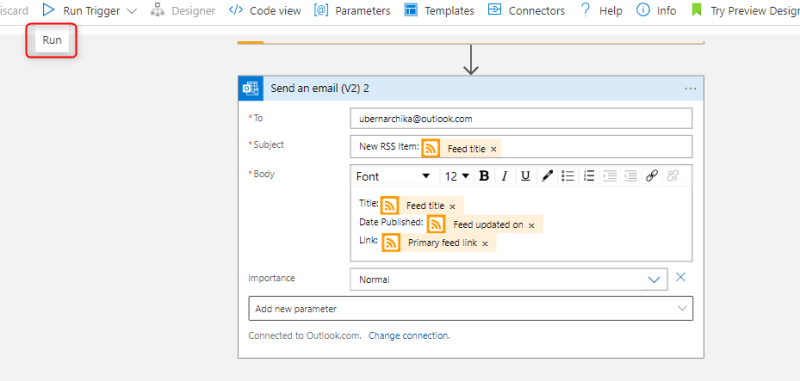The width and height of the screenshot is (800, 381).
Task: Show the Info panel
Action: click(657, 11)
